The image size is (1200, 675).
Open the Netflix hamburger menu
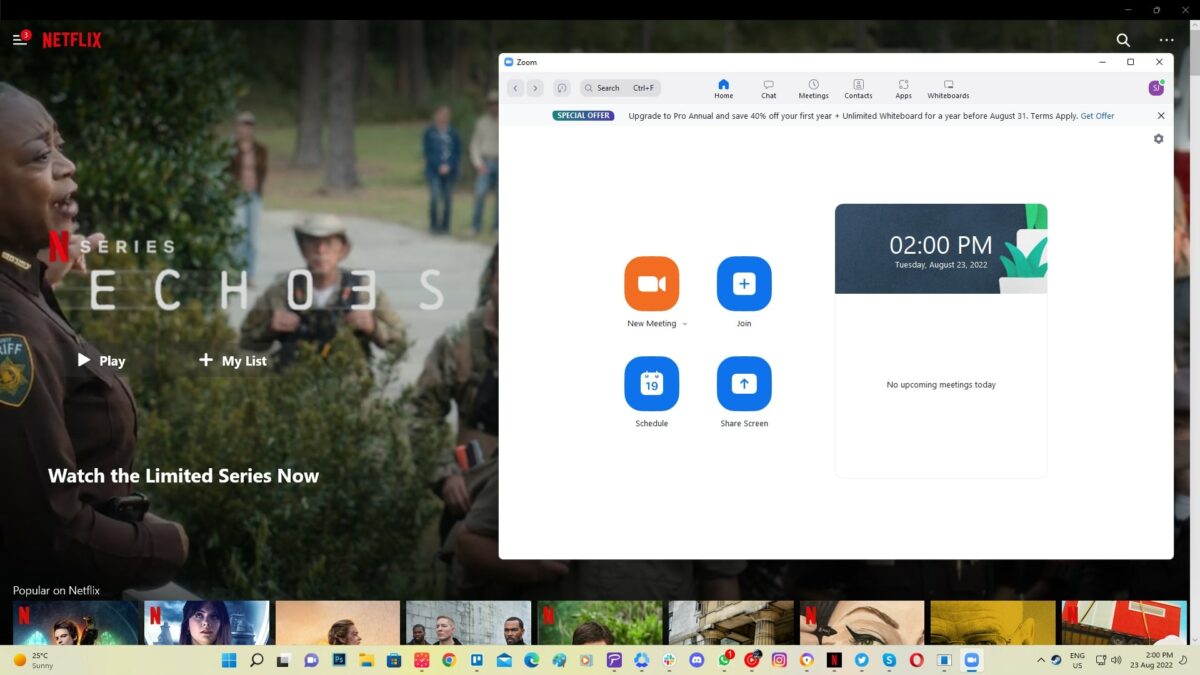coord(19,40)
